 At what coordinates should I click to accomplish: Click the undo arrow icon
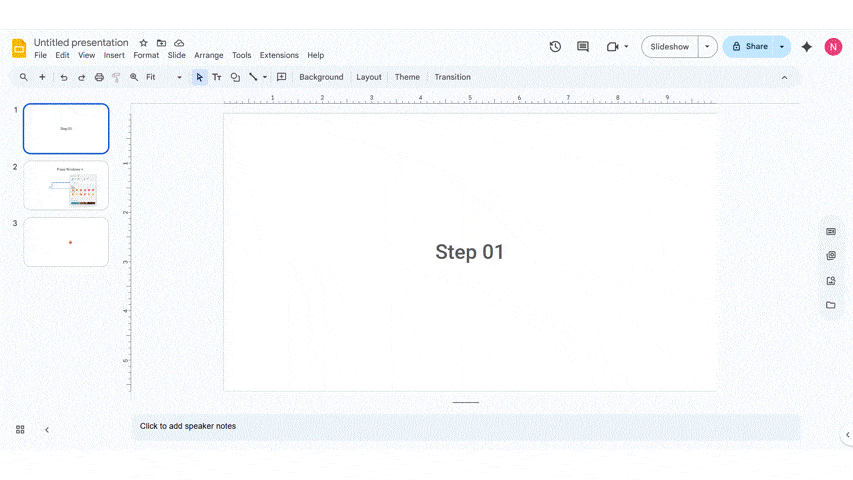point(64,77)
